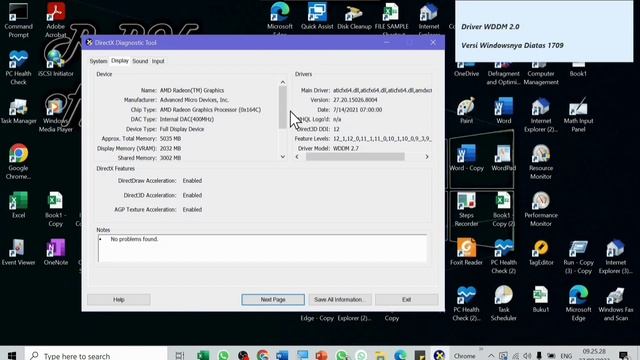Open the Action Center notifications icon
640x360 pixels.
623,356
